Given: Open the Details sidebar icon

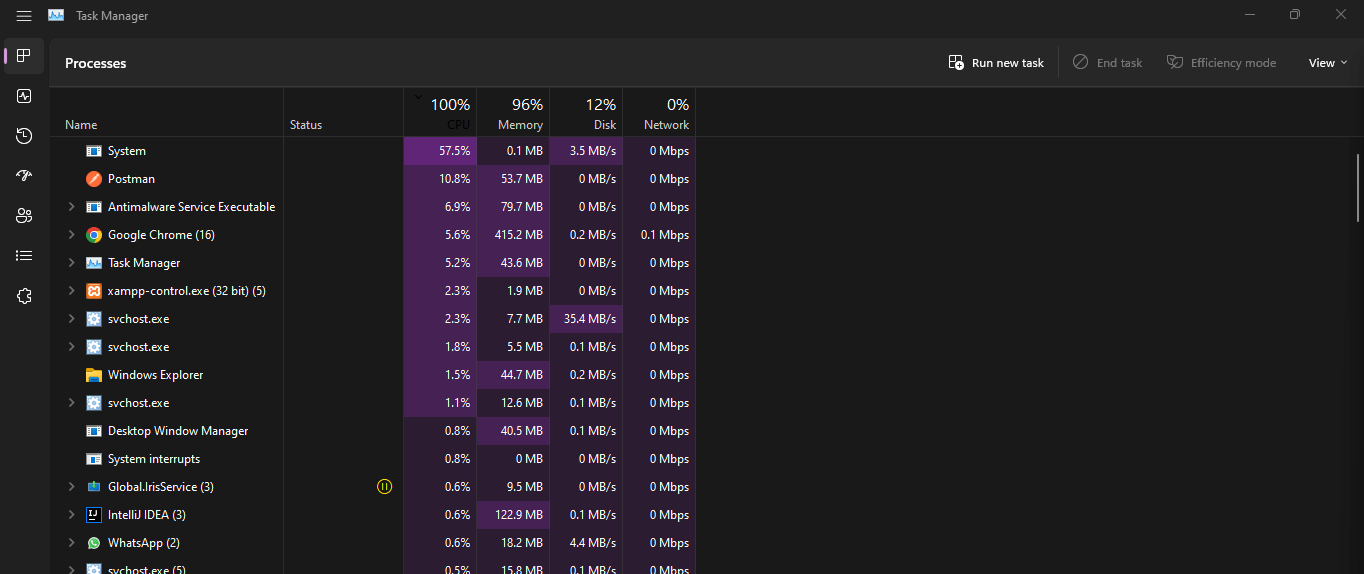Looking at the screenshot, I should 24,256.
